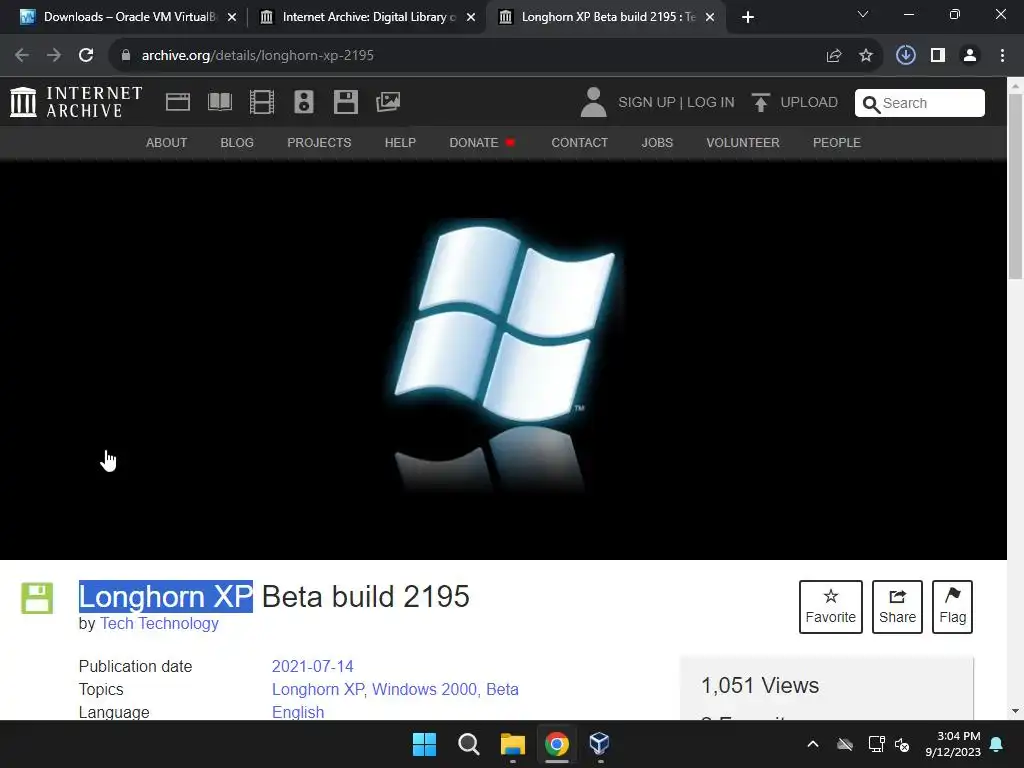
Task: Open the Windows Start menu
Action: 424,744
